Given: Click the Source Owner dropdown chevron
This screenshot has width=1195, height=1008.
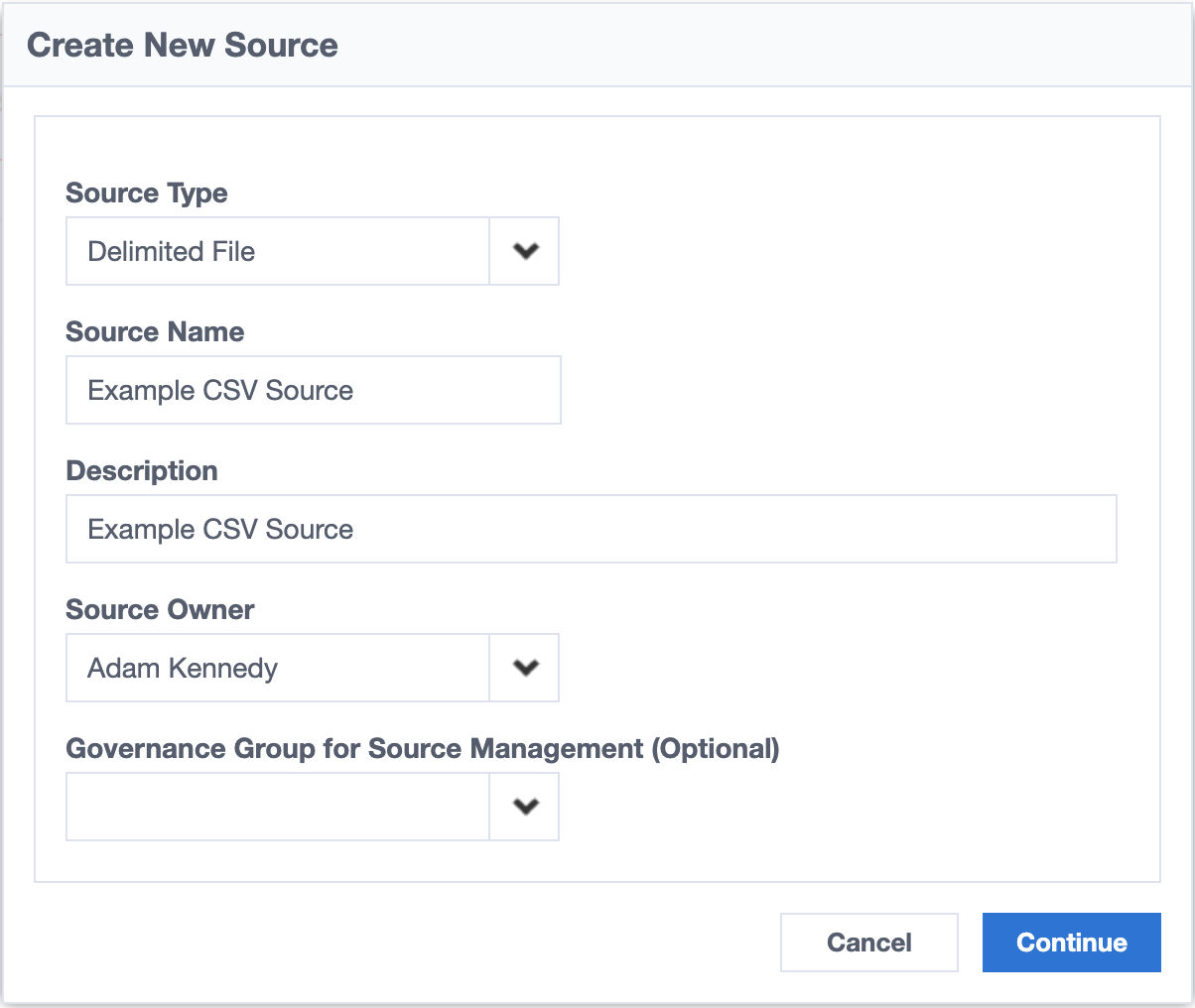Looking at the screenshot, I should click(x=523, y=668).
